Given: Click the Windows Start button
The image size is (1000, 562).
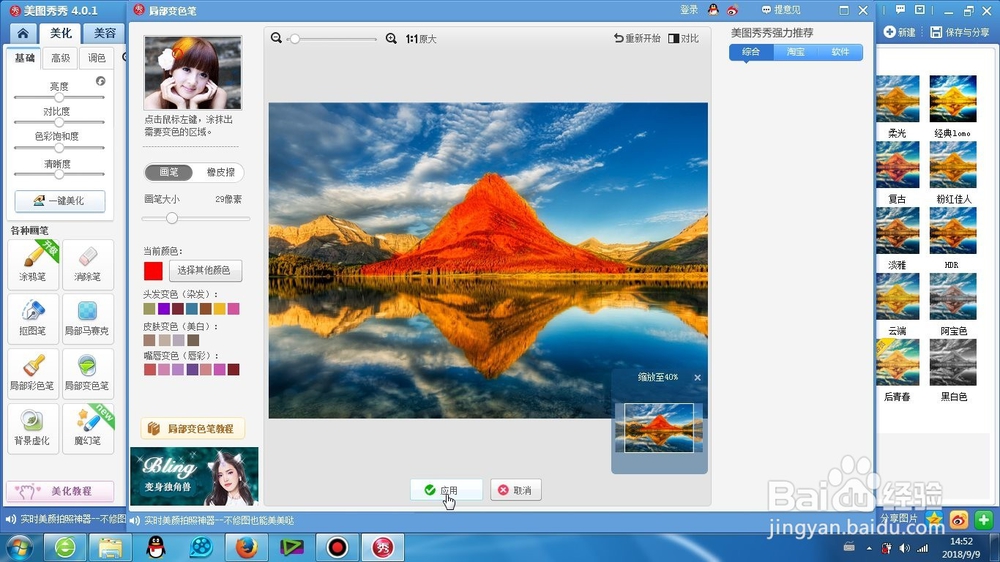Looking at the screenshot, I should [x=20, y=548].
